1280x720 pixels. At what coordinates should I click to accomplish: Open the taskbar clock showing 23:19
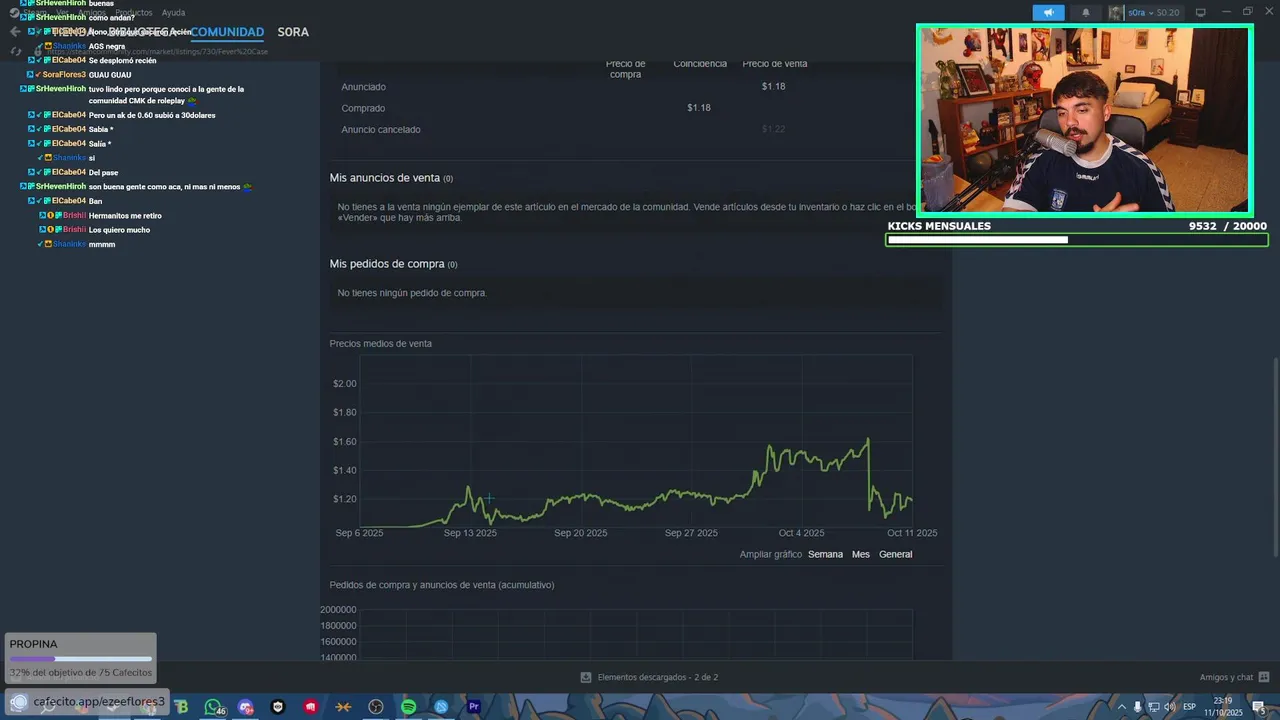(1222, 706)
